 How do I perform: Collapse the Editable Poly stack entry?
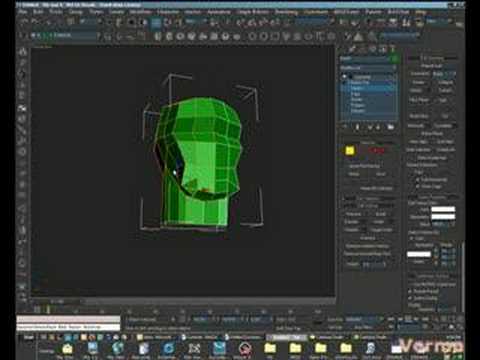tap(345, 83)
